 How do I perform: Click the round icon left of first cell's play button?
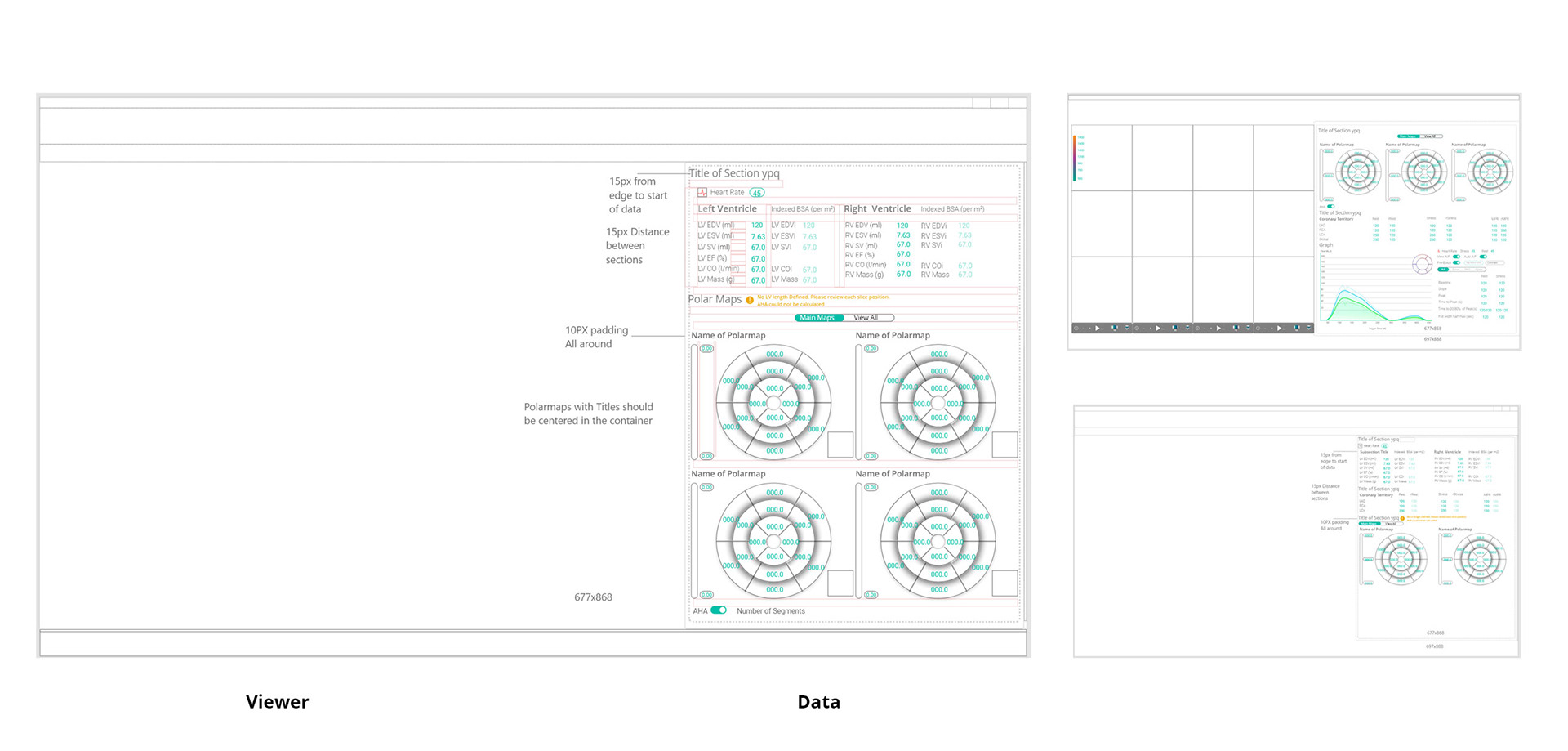click(x=1076, y=328)
